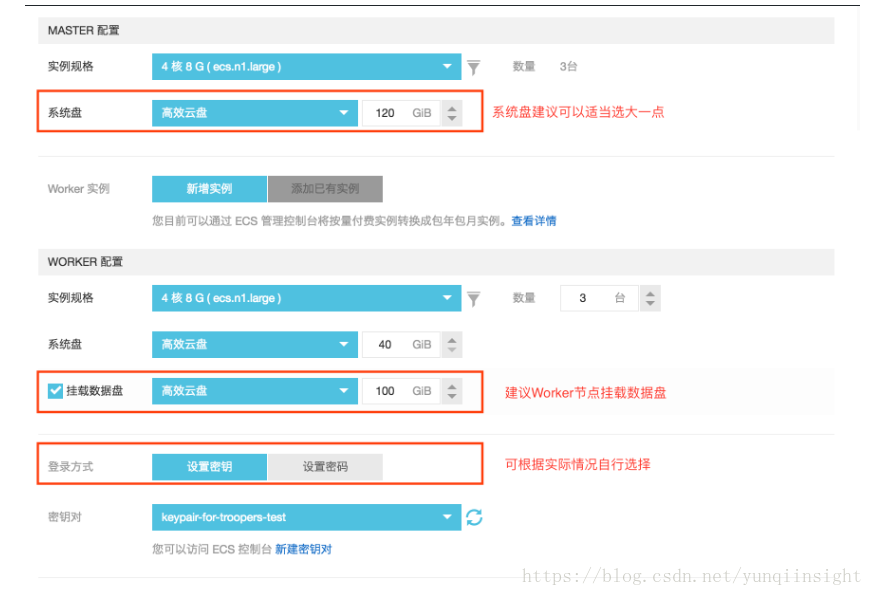Decrease WORKER instance count
Viewport: 873px width, 596px height.
(650, 304)
